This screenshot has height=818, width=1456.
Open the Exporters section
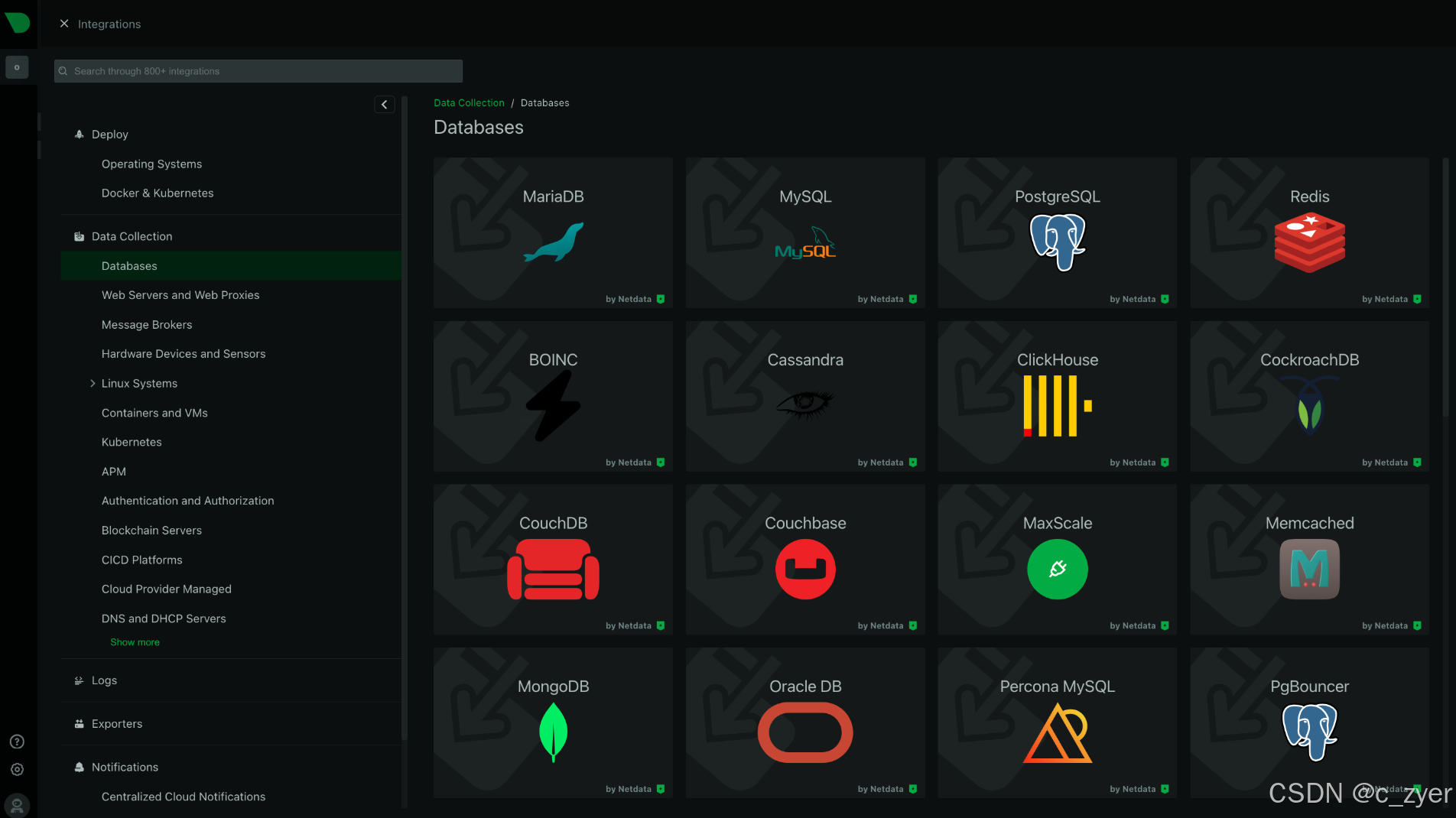coord(117,724)
